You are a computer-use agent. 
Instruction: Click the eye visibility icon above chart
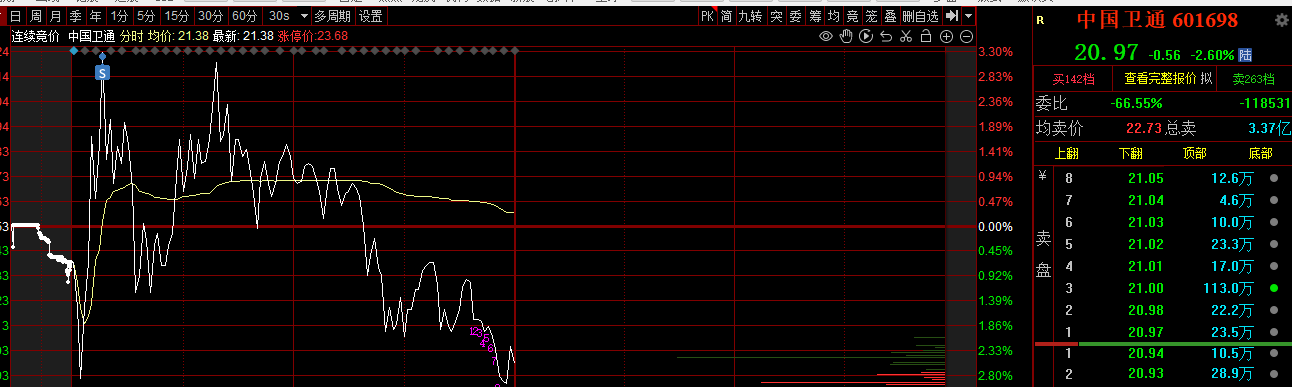(826, 36)
